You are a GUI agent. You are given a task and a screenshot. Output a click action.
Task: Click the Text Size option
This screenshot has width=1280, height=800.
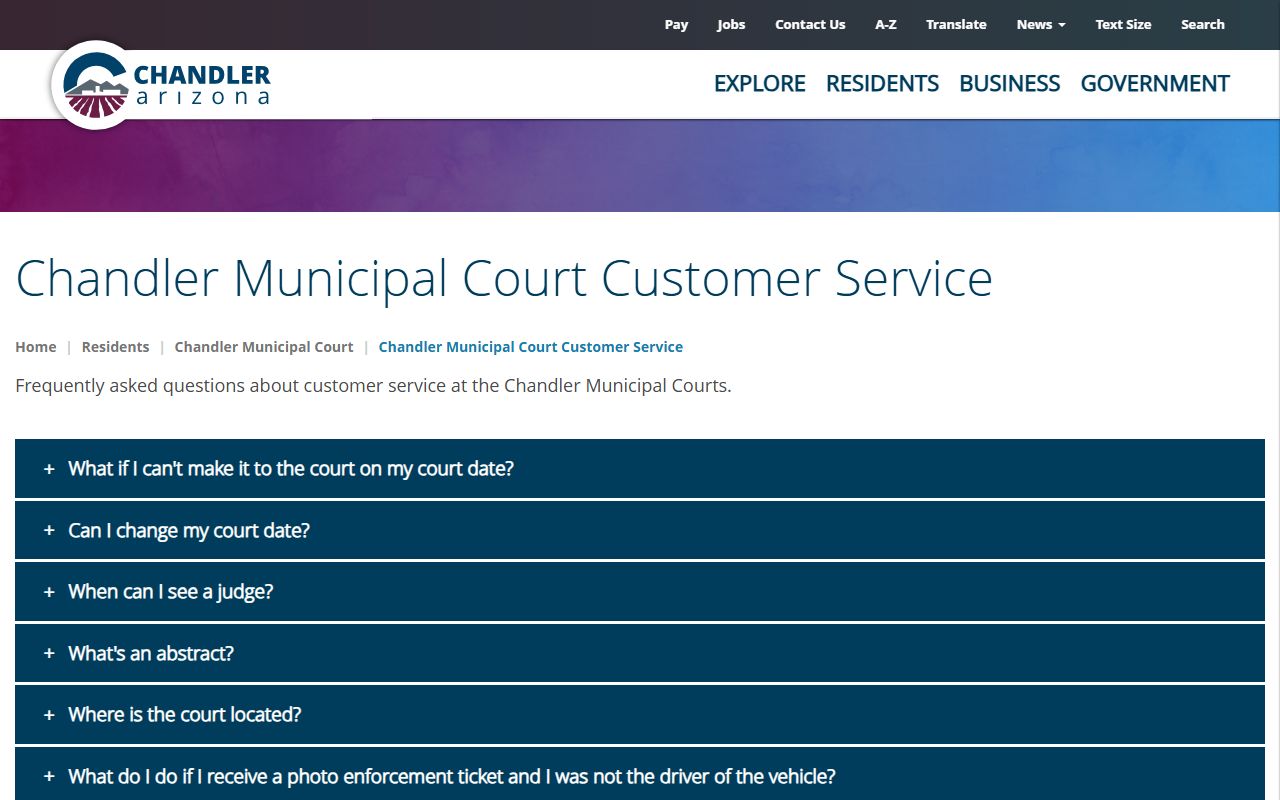(x=1123, y=24)
